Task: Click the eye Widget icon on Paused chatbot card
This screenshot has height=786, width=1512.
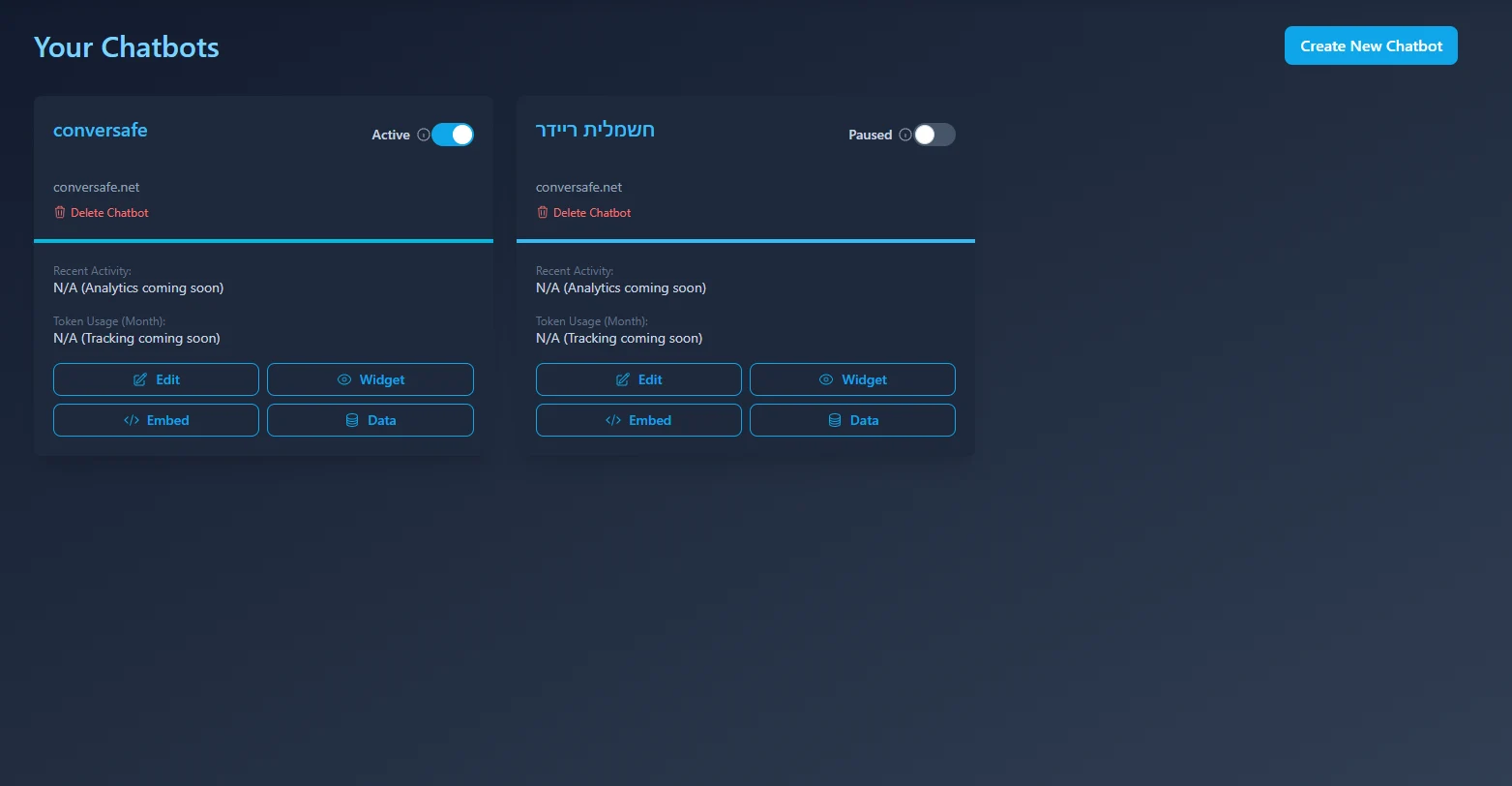Action: 826,379
